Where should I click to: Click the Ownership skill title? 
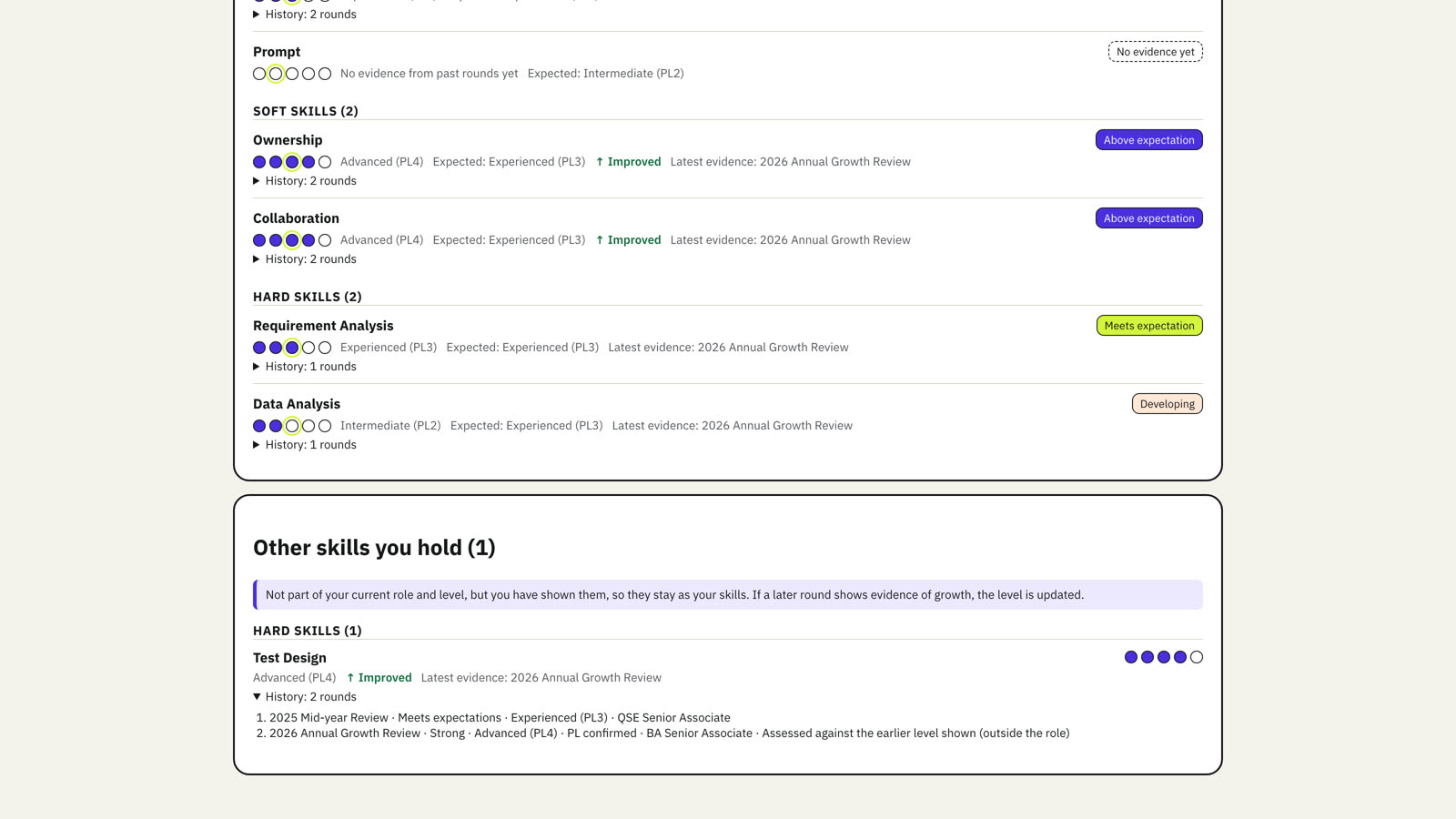[288, 140]
